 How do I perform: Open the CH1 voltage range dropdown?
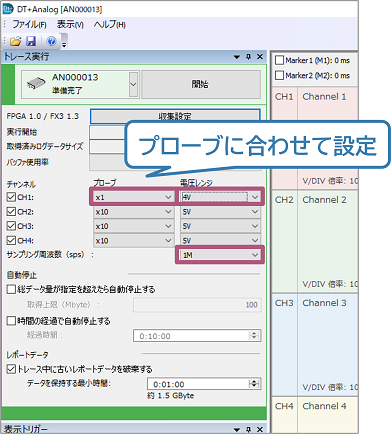220,197
